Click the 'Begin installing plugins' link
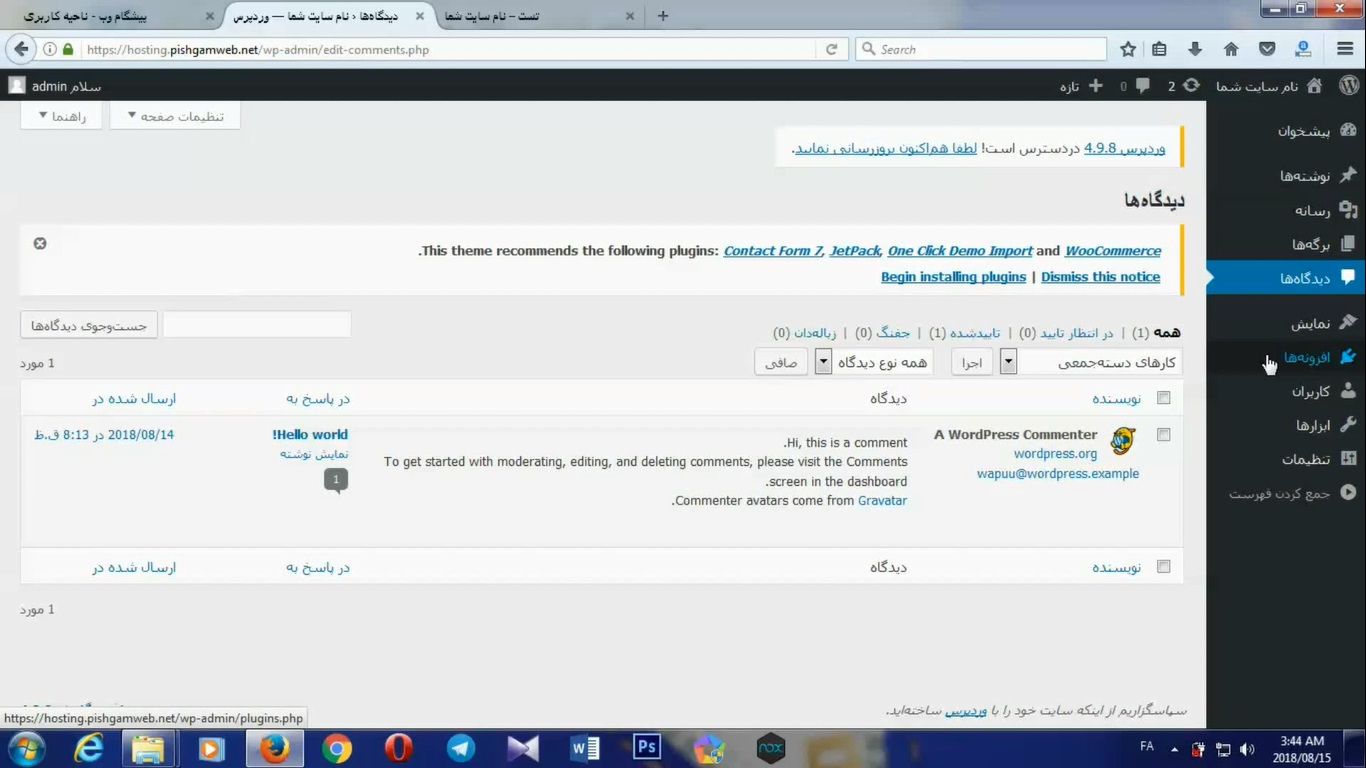 pyautogui.click(x=953, y=277)
